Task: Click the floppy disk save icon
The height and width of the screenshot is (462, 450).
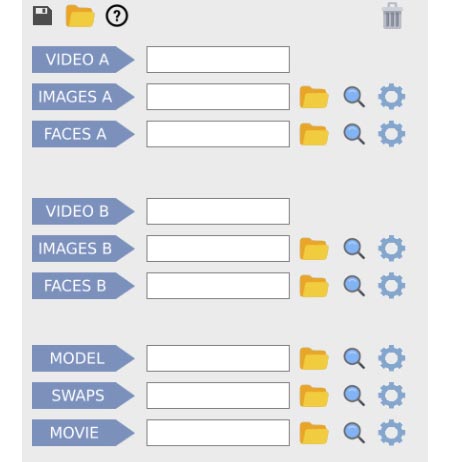Action: tap(42, 16)
